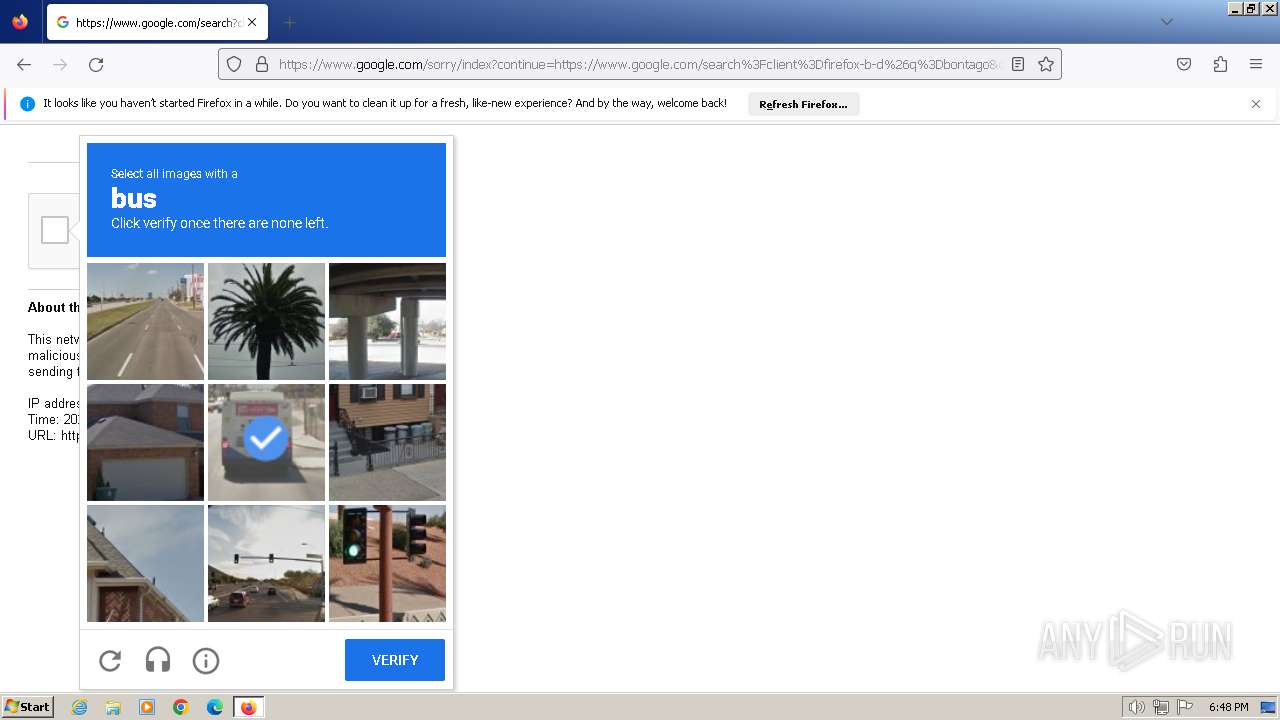Get an audio captcha challenge
Viewport: 1280px width, 720px height.
158,660
